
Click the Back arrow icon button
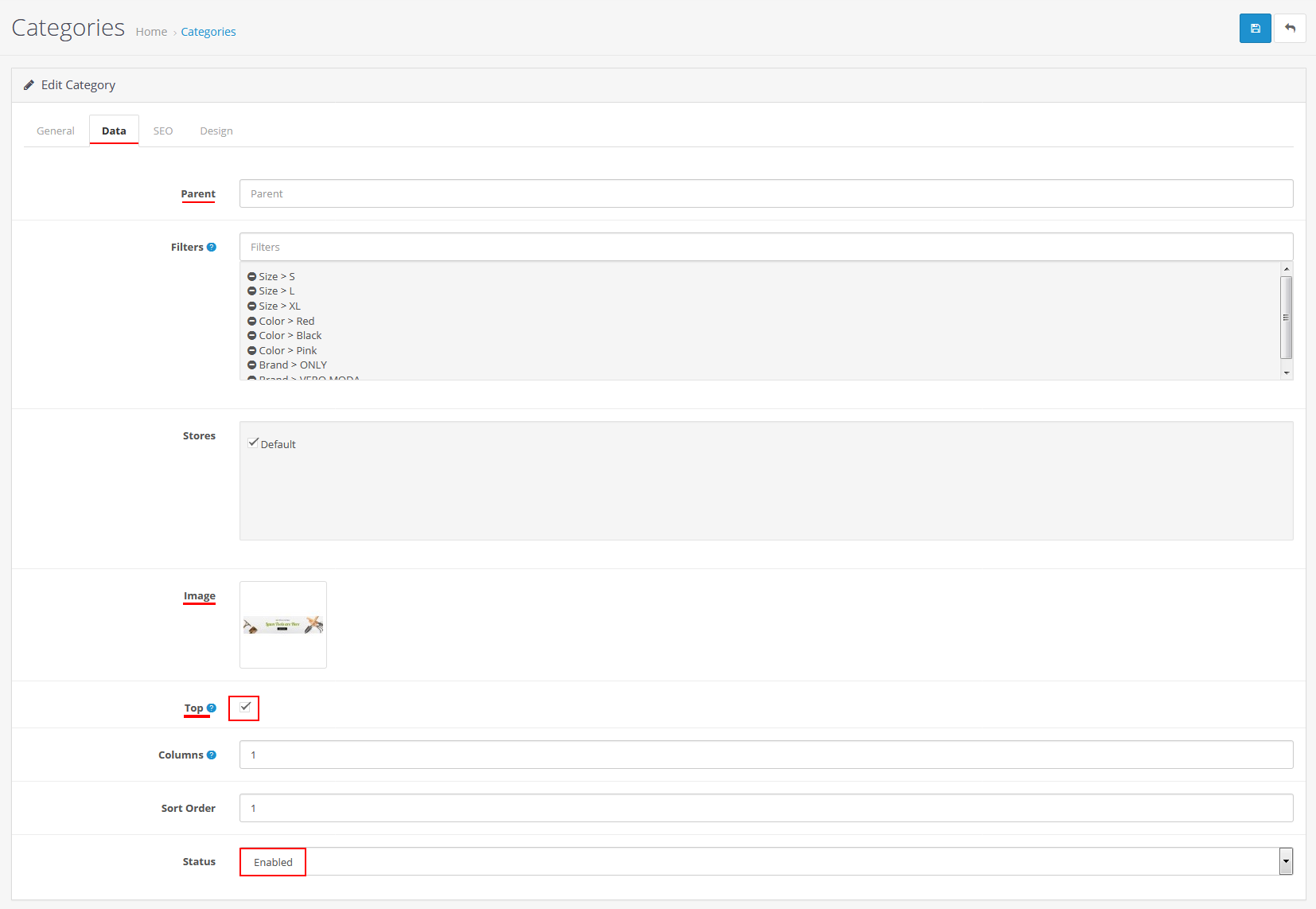coord(1290,29)
